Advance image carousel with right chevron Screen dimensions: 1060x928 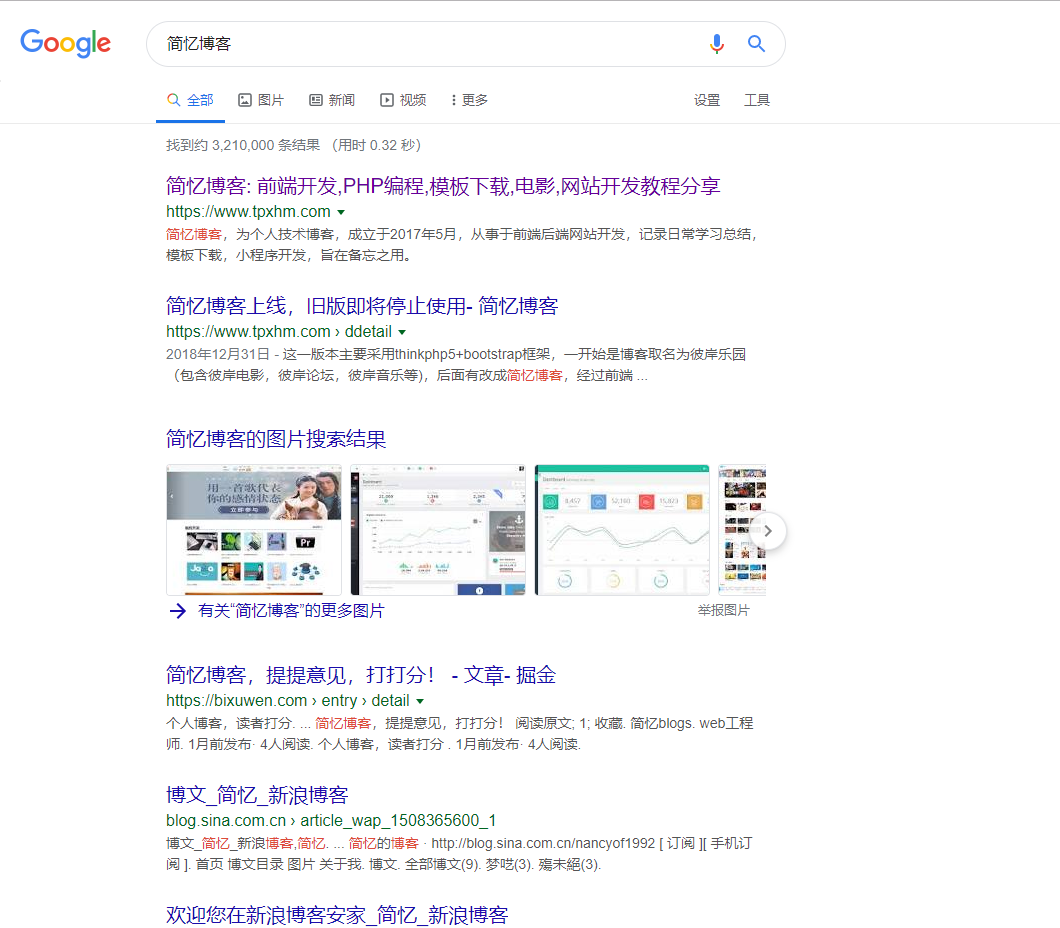click(768, 531)
